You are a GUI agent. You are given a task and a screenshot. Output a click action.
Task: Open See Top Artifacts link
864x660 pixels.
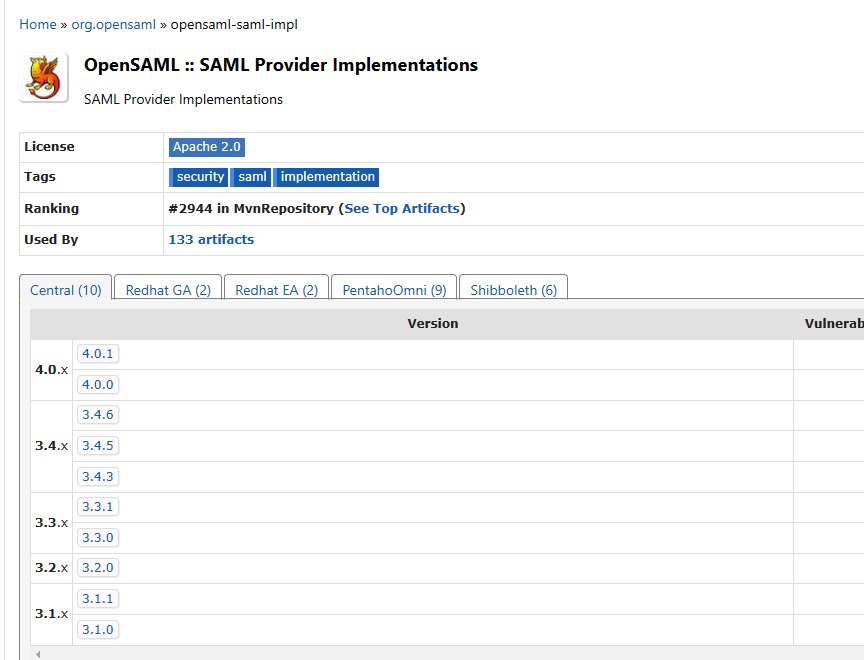(402, 209)
